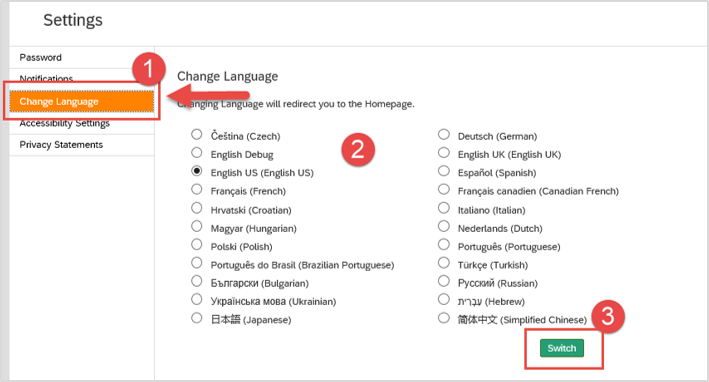Pick Español (Spanish) language option
This screenshot has height=382, width=709.
[x=444, y=171]
